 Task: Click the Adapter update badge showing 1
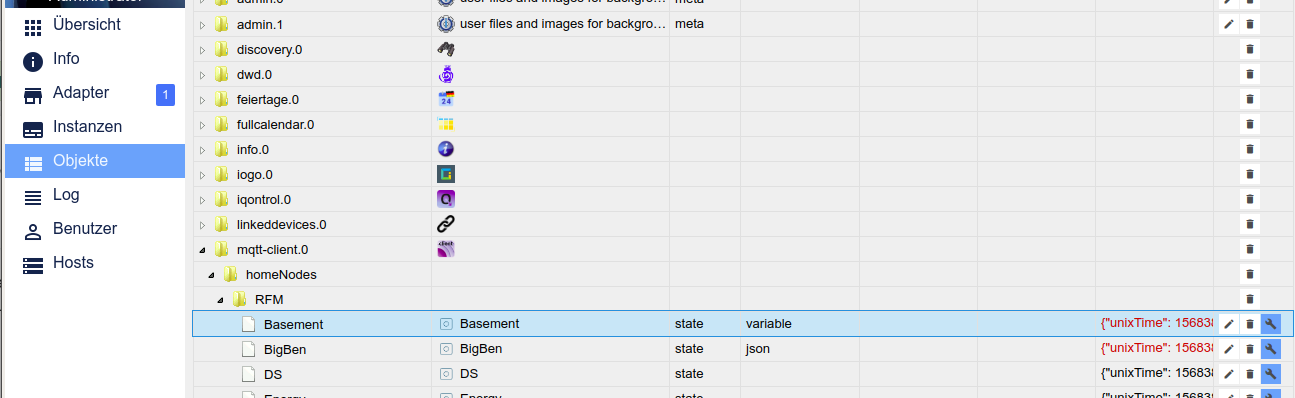tap(165, 94)
